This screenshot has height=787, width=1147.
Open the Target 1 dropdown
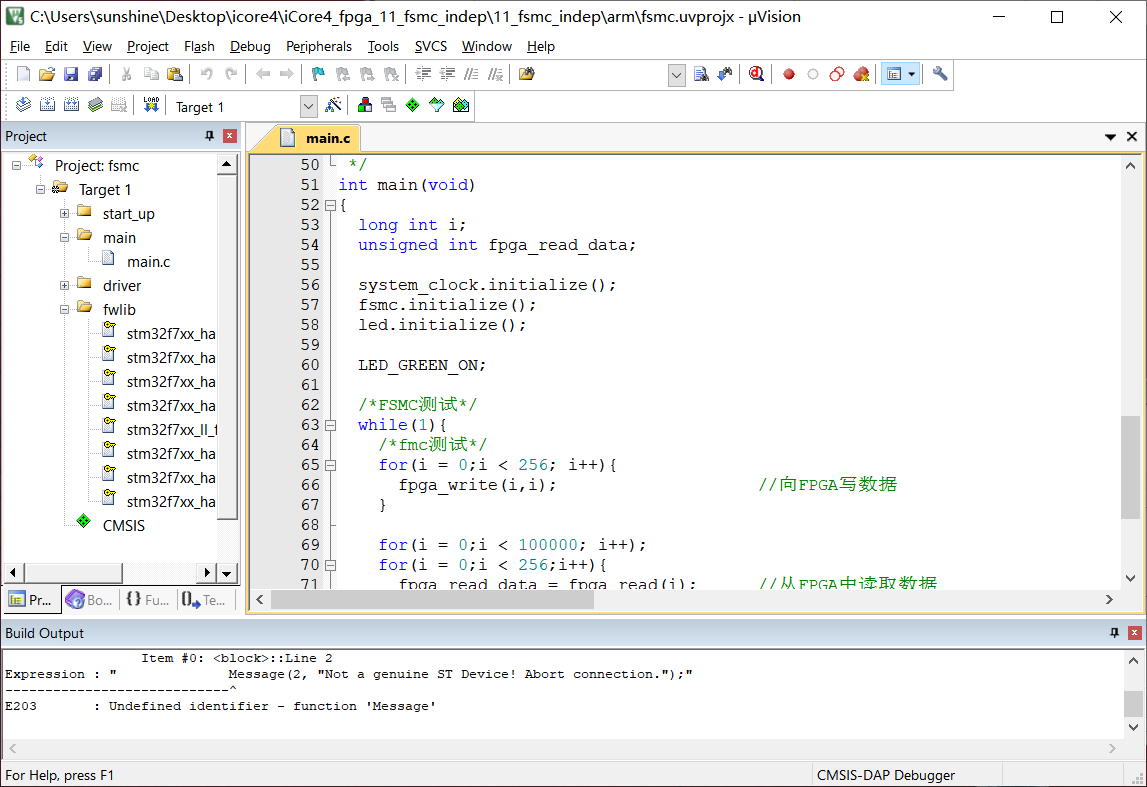click(x=308, y=106)
